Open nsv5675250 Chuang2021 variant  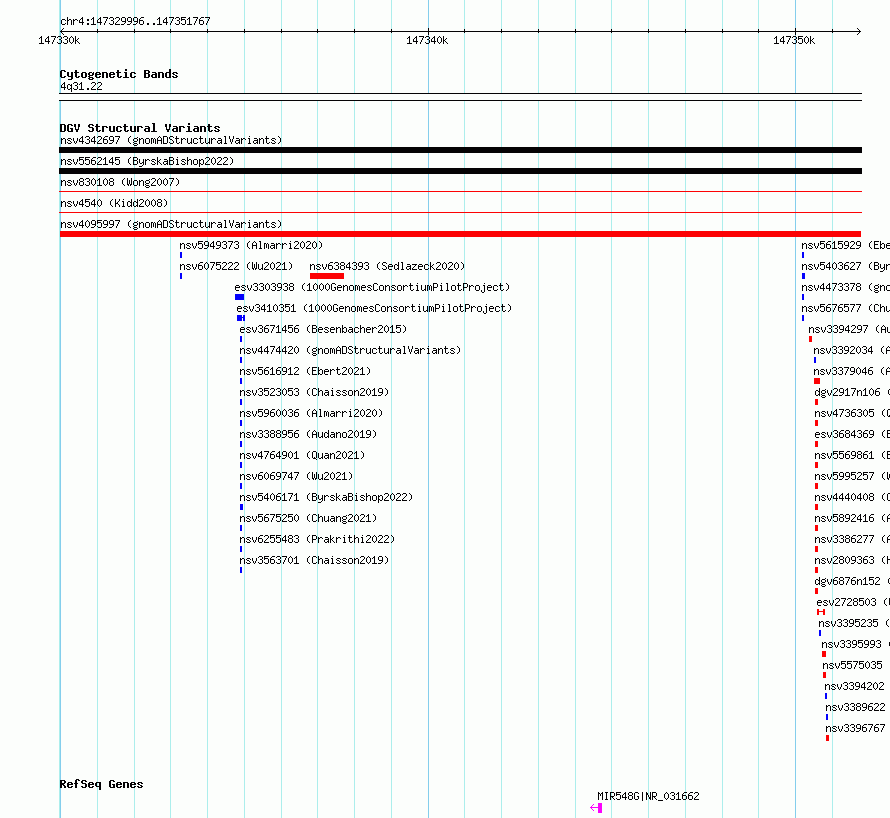308,518
